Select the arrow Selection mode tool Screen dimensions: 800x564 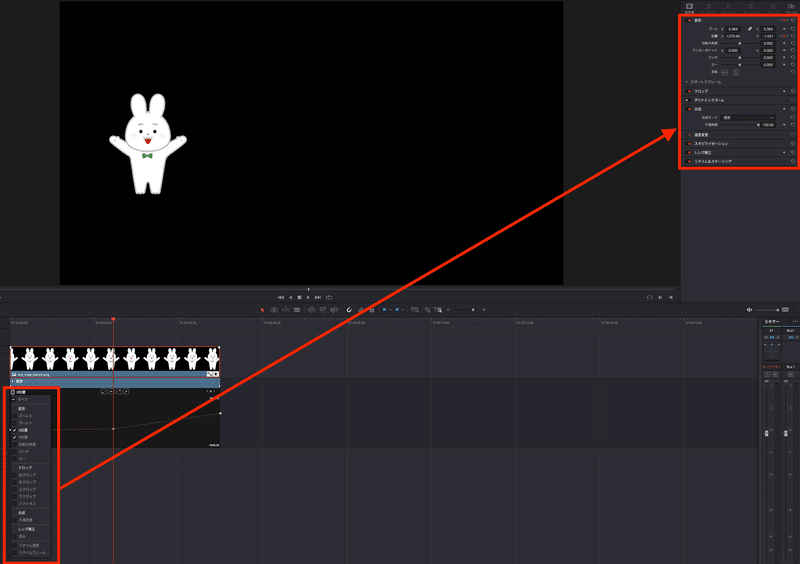pos(262,310)
